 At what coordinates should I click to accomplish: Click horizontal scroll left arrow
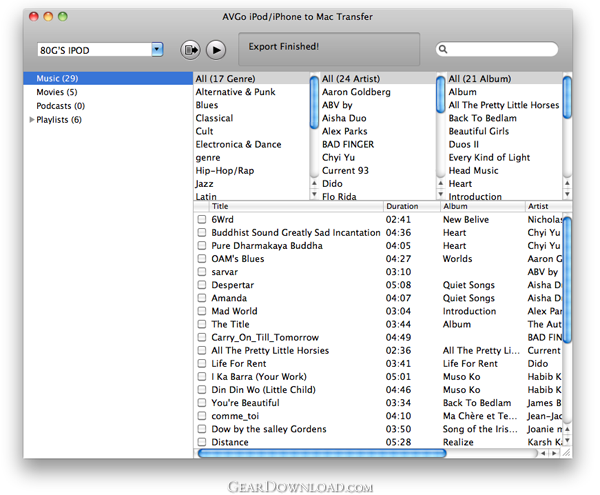coord(543,453)
